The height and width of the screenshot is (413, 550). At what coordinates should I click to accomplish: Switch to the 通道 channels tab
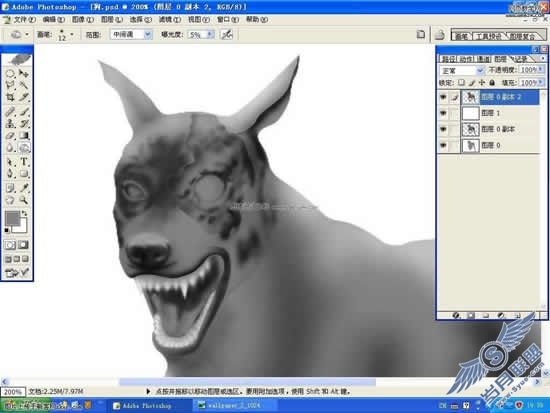pos(484,59)
